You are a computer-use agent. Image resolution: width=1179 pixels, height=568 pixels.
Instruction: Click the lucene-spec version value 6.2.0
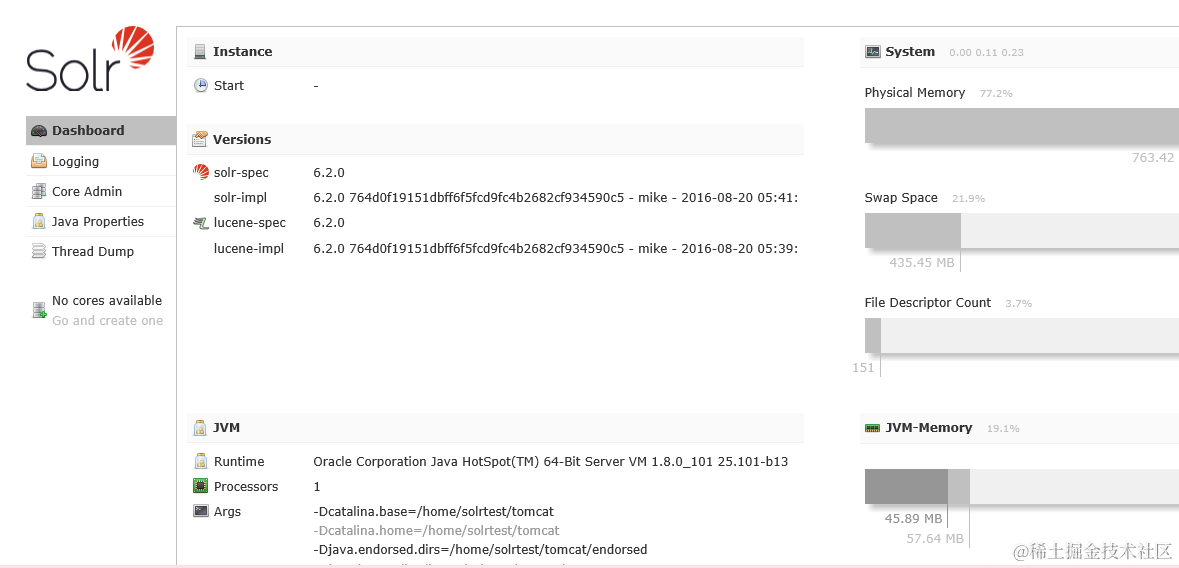point(329,223)
